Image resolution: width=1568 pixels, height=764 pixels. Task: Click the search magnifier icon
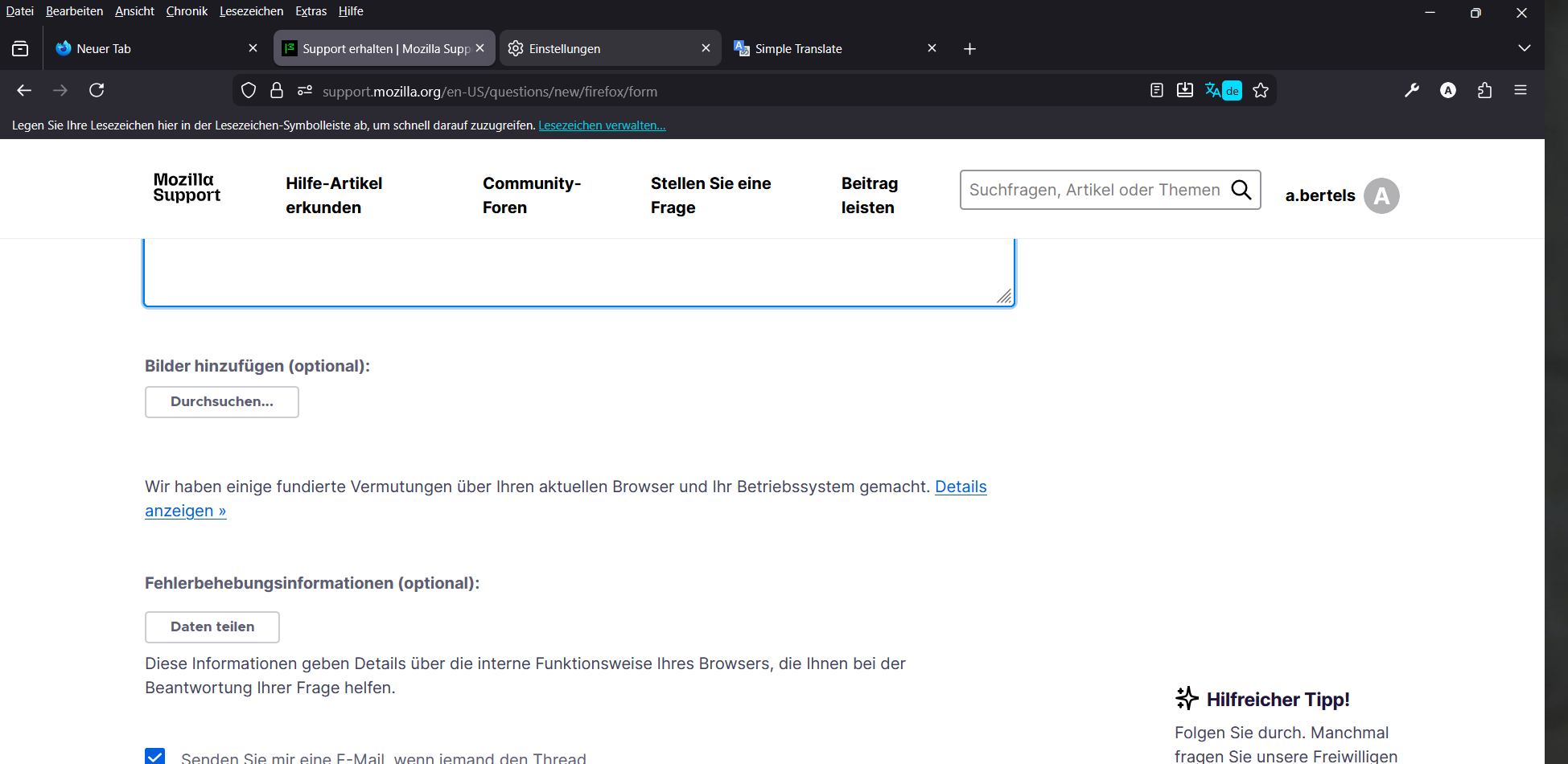click(x=1241, y=190)
